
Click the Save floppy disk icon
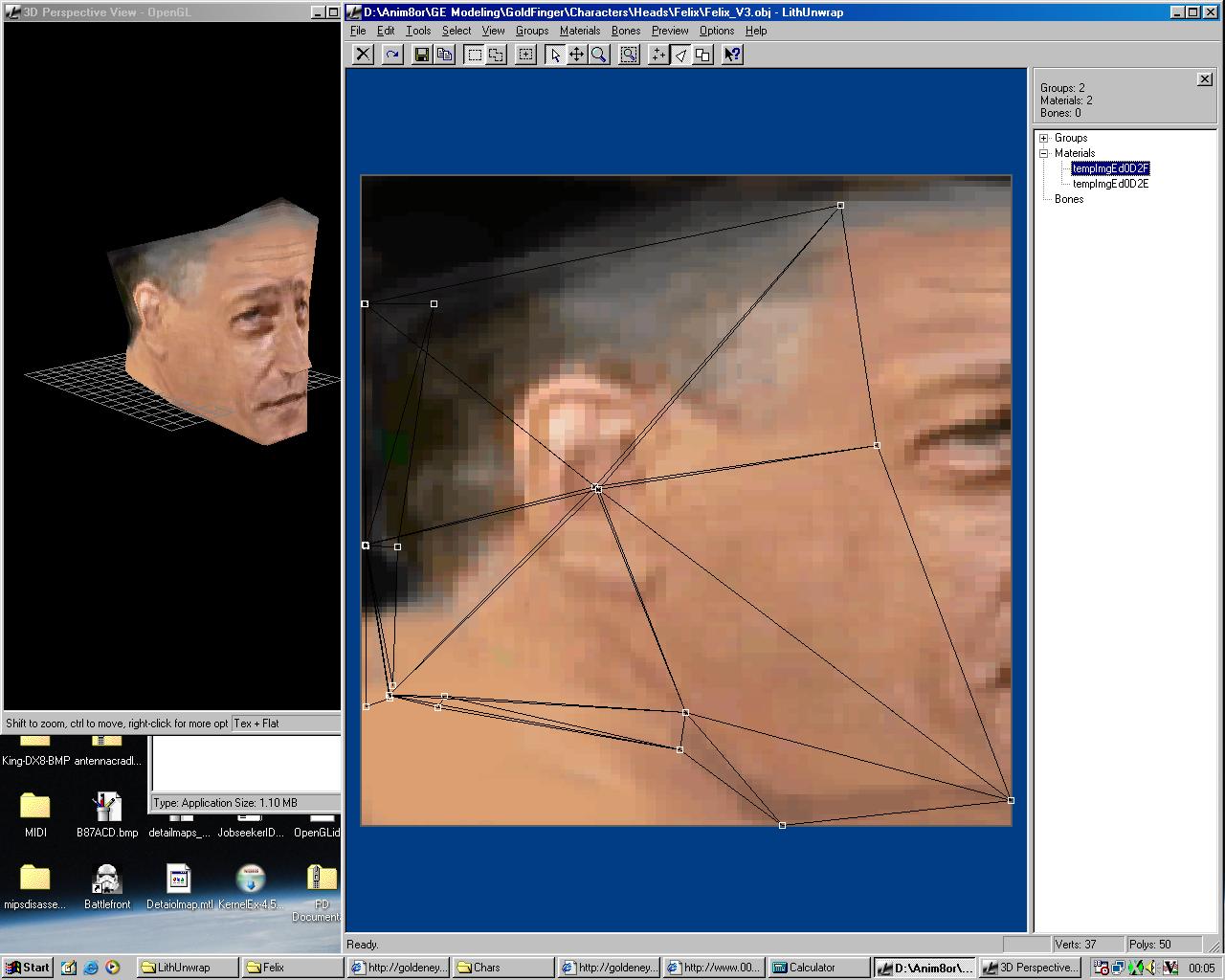pos(421,55)
